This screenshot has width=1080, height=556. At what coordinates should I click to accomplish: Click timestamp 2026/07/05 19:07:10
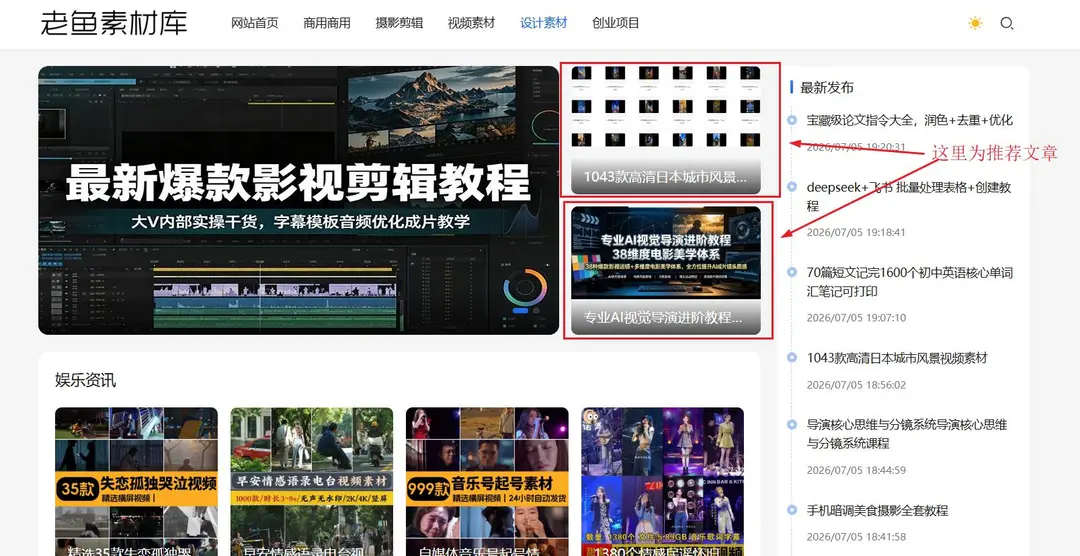click(856, 318)
